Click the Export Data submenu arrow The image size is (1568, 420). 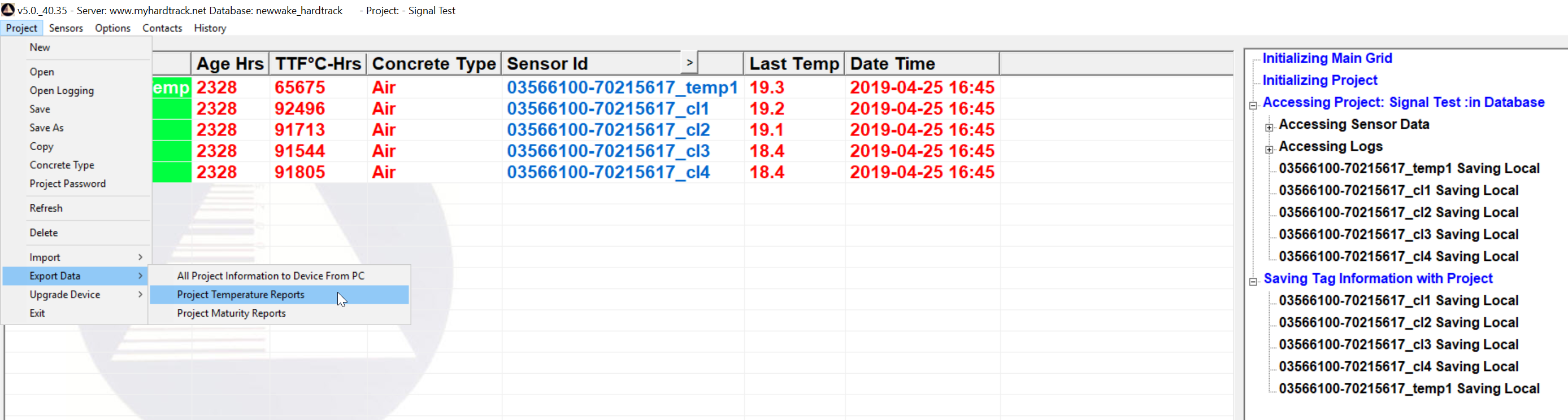(x=141, y=276)
